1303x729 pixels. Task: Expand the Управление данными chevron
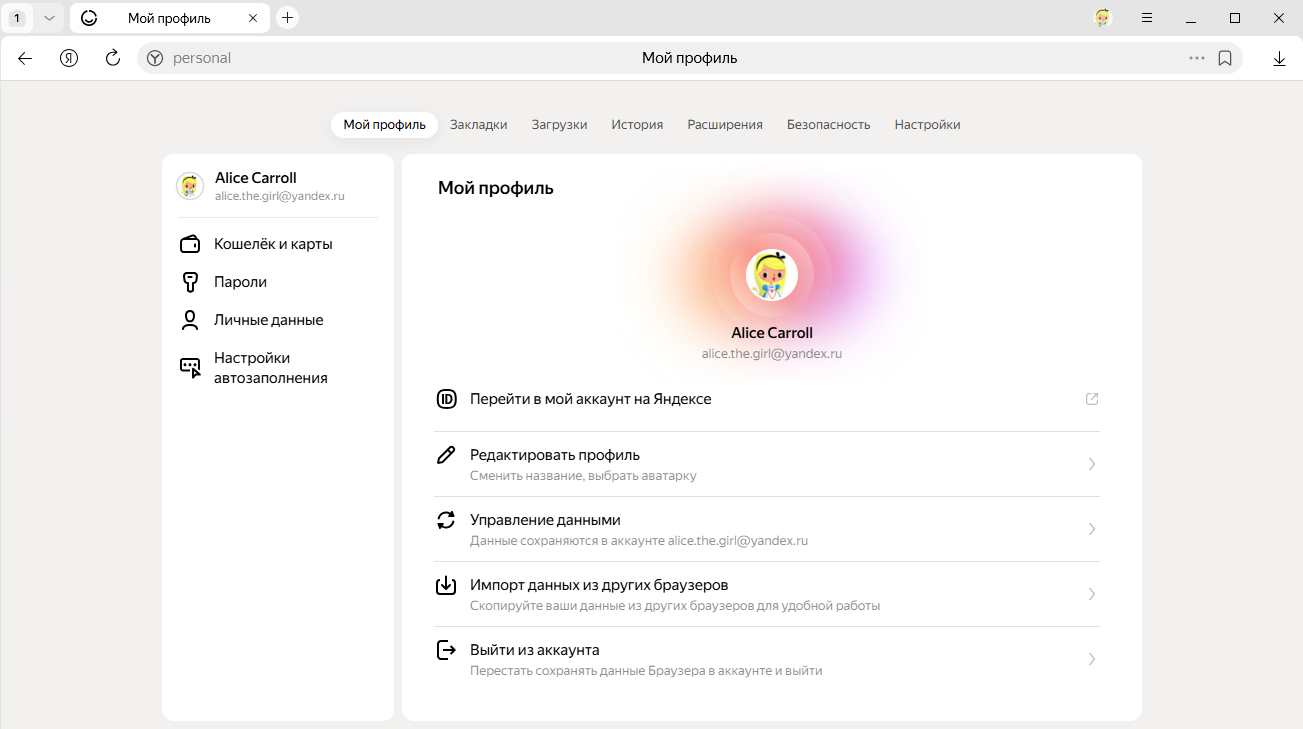(x=1092, y=529)
